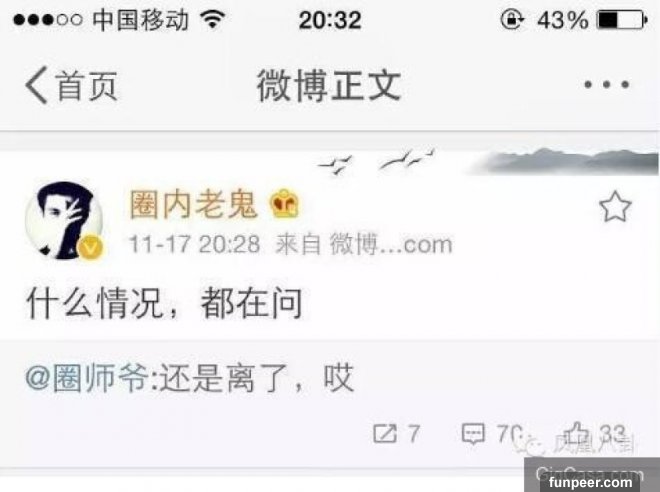The height and width of the screenshot is (492, 660).
Task: Tap the 微博正文 page title
Action: [329, 85]
